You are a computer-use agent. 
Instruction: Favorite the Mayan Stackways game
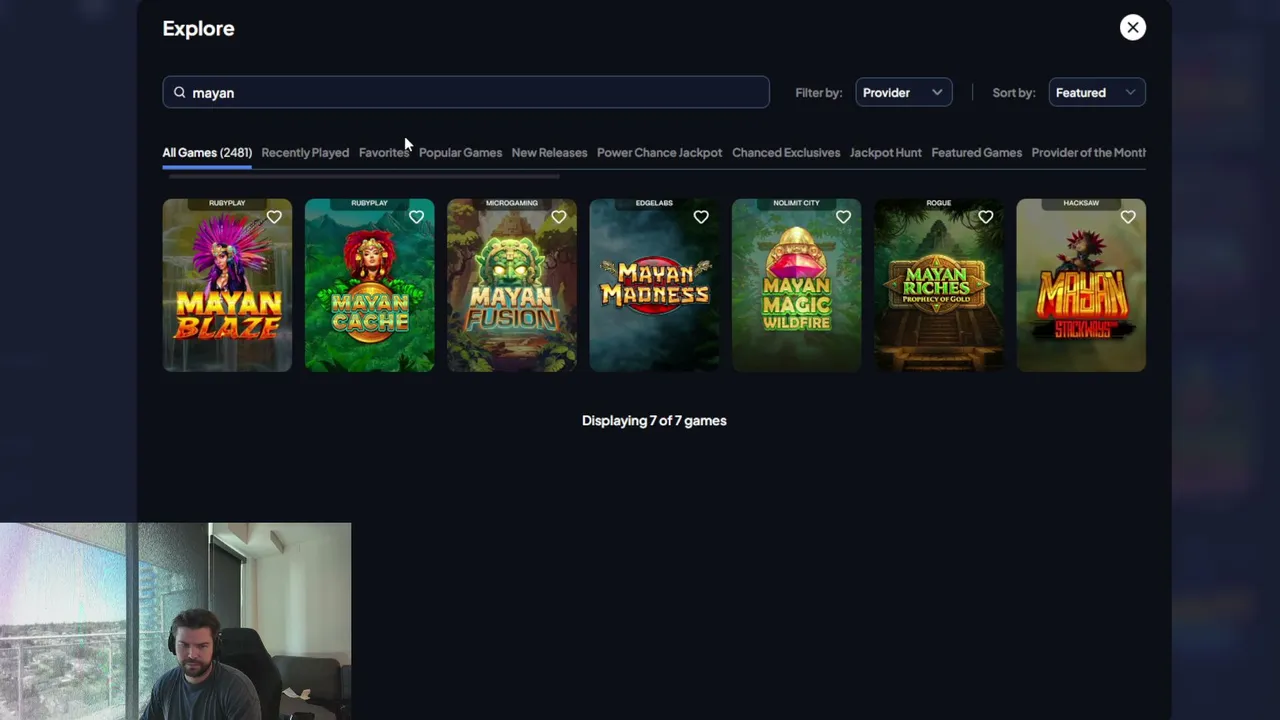click(1128, 217)
